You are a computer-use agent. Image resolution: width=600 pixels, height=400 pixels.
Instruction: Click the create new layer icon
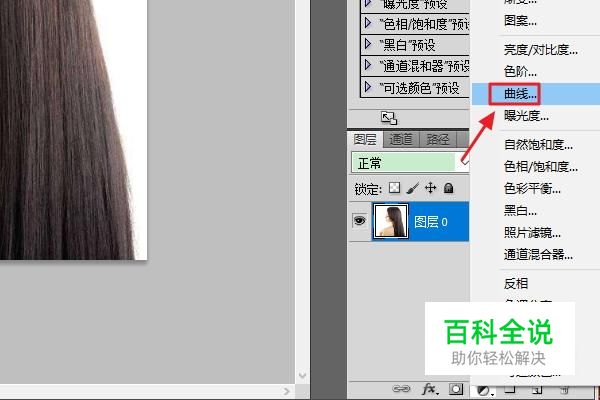tap(537, 389)
